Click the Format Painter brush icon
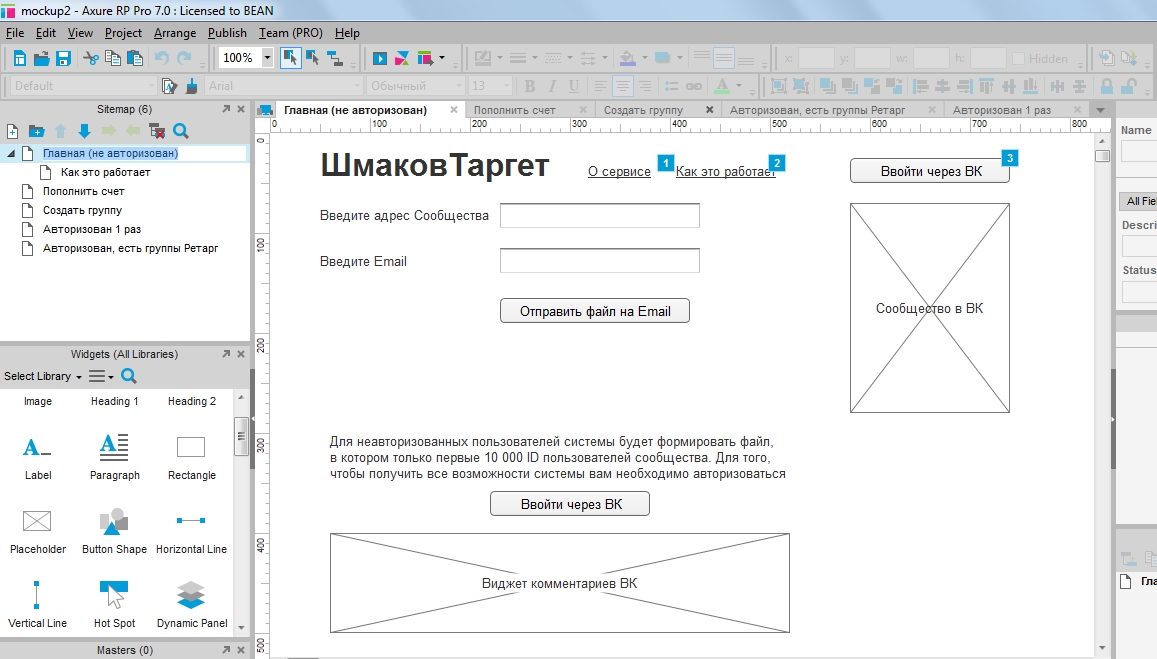The height and width of the screenshot is (659, 1157). coord(191,86)
